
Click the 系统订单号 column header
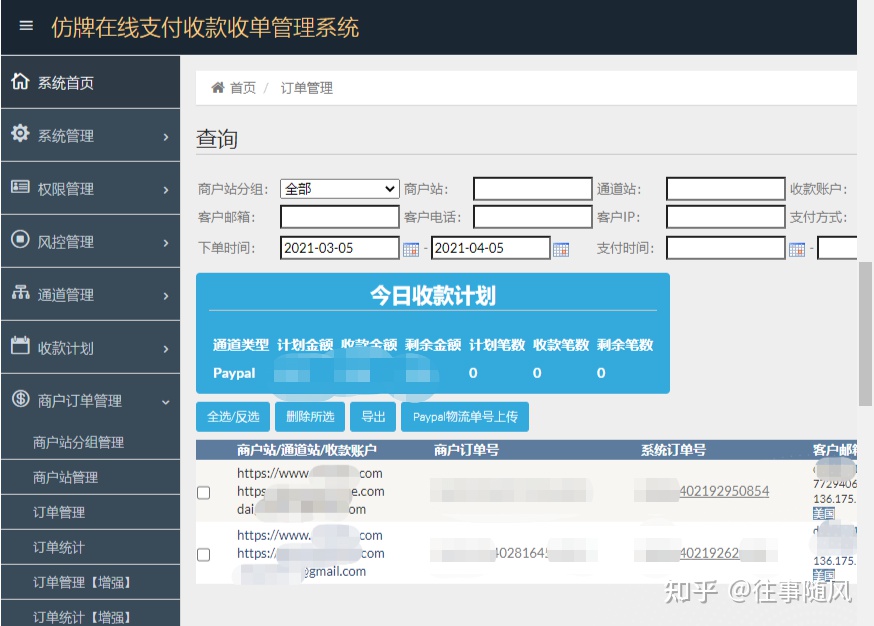coord(673,450)
